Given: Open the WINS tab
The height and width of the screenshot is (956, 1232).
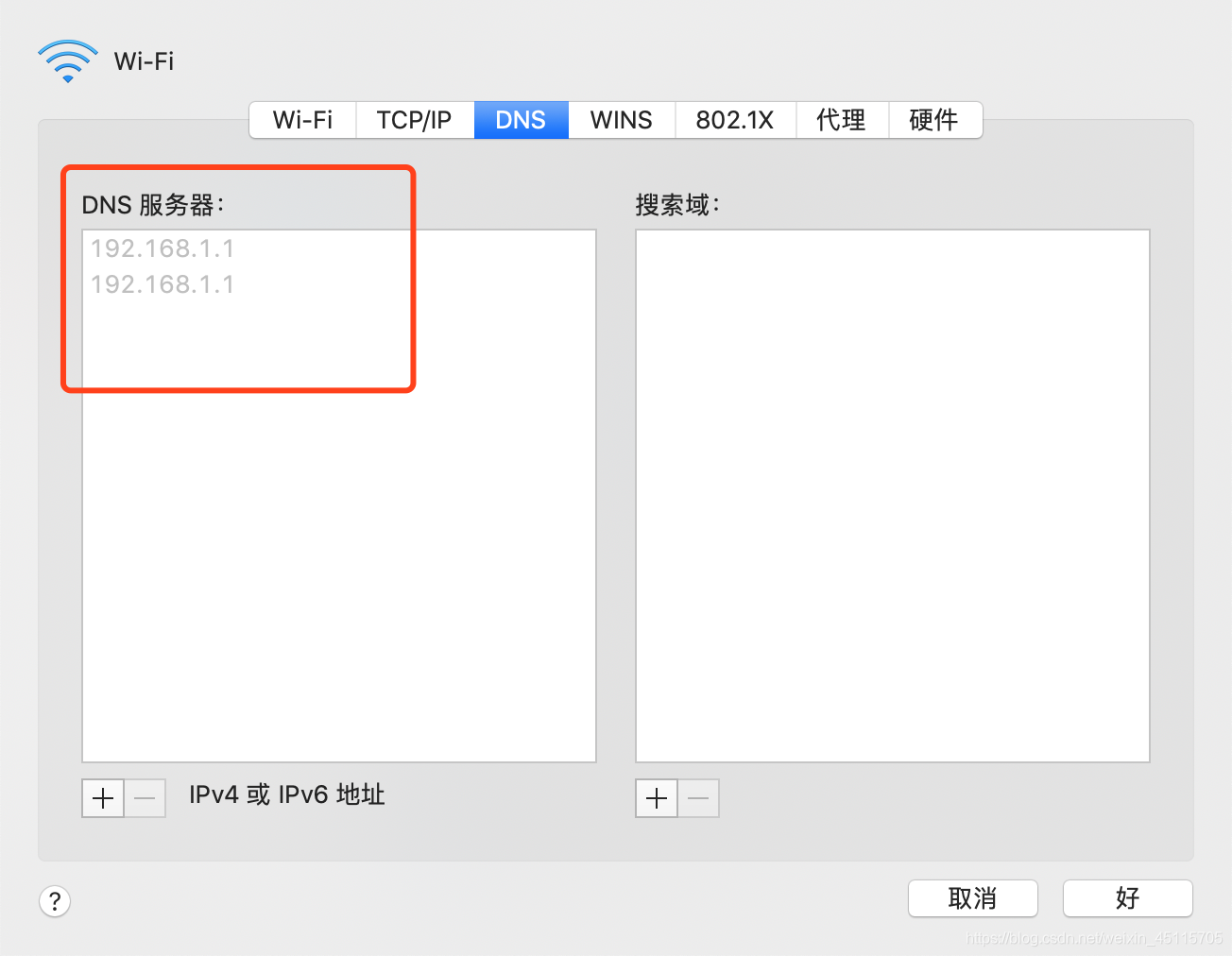Looking at the screenshot, I should pos(622,120).
